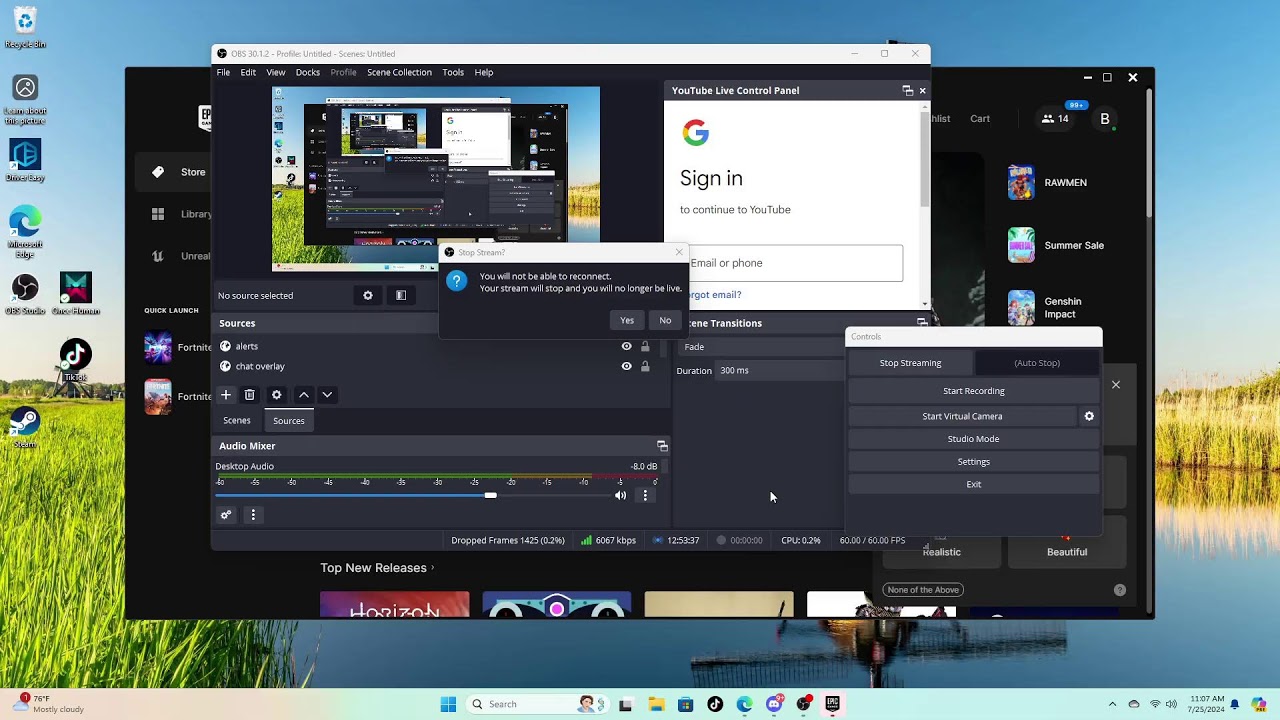This screenshot has height=720, width=1280.
Task: Mute Desktop Audio speaker icon
Action: pyautogui.click(x=621, y=495)
